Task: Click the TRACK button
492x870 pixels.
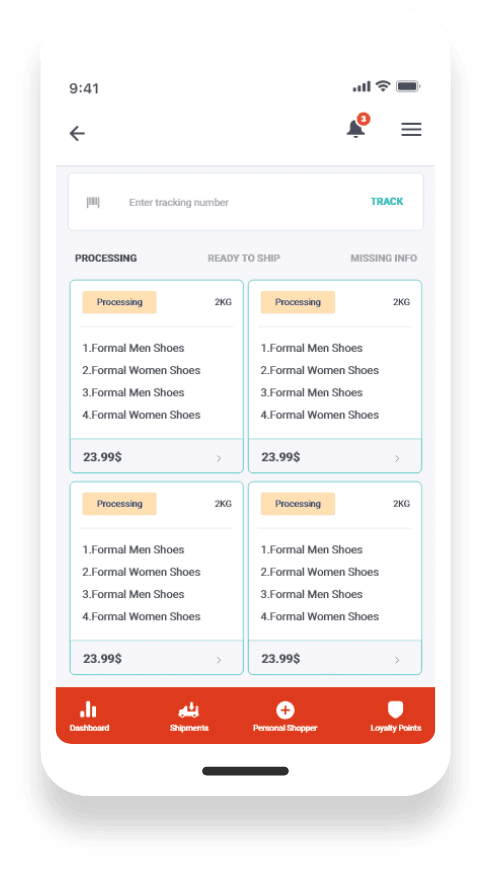Action: (x=387, y=201)
